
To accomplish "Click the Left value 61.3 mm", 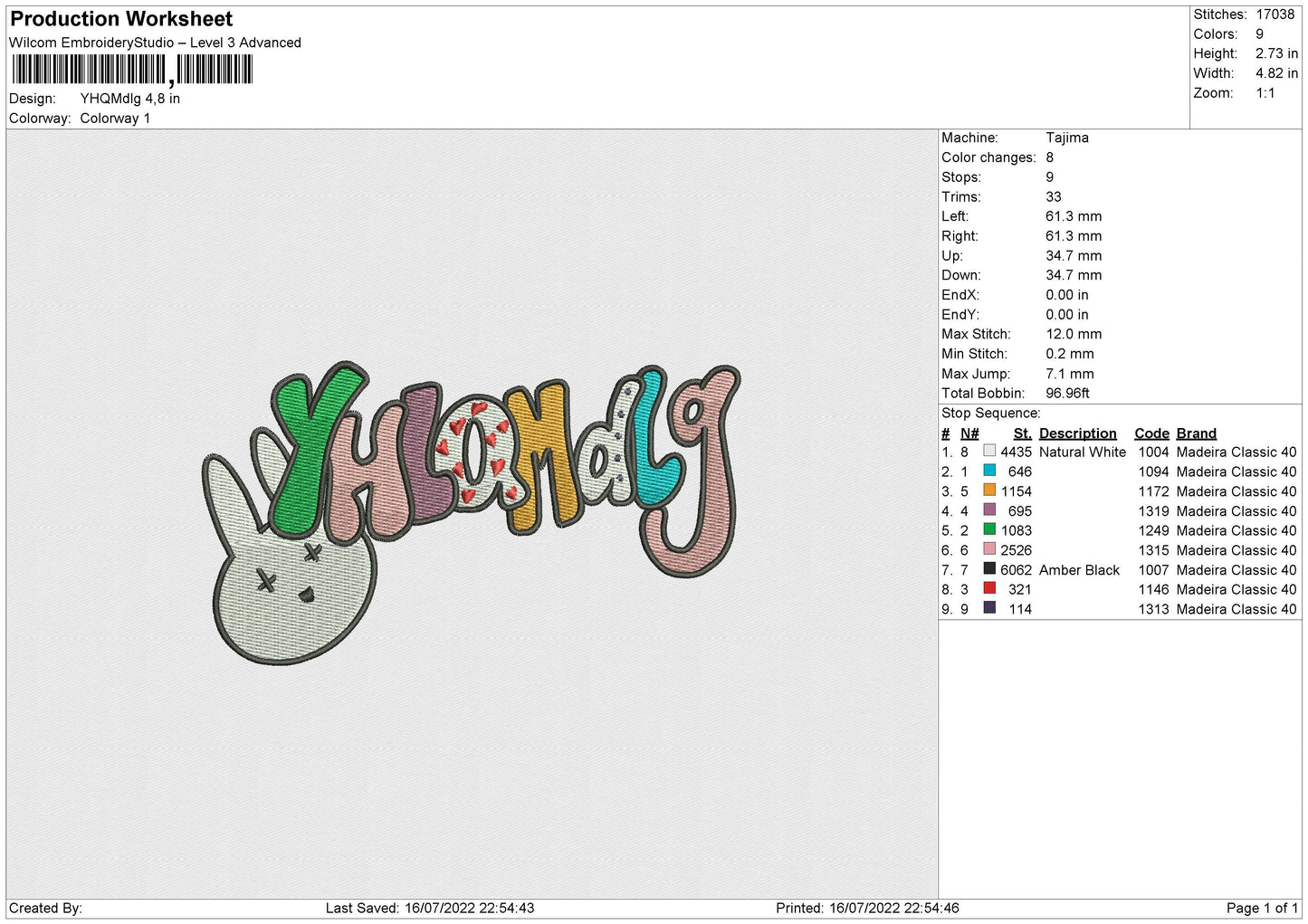I will click(x=1074, y=216).
